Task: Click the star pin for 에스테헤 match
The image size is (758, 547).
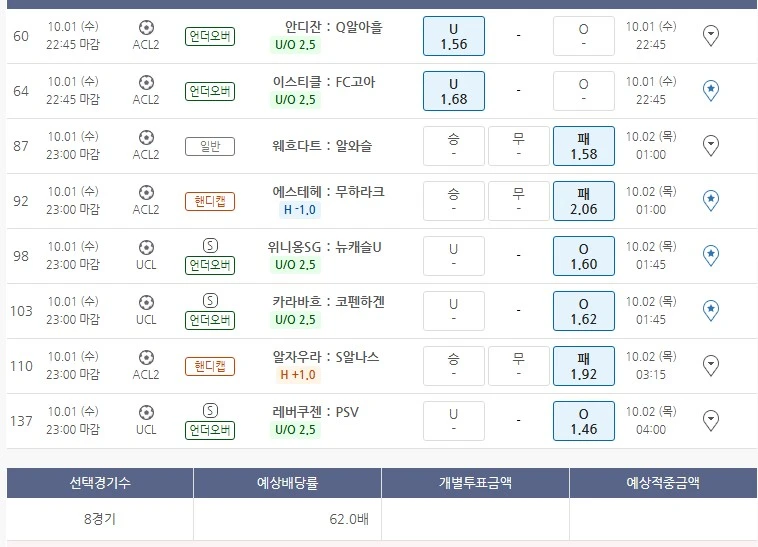Action: [711, 201]
